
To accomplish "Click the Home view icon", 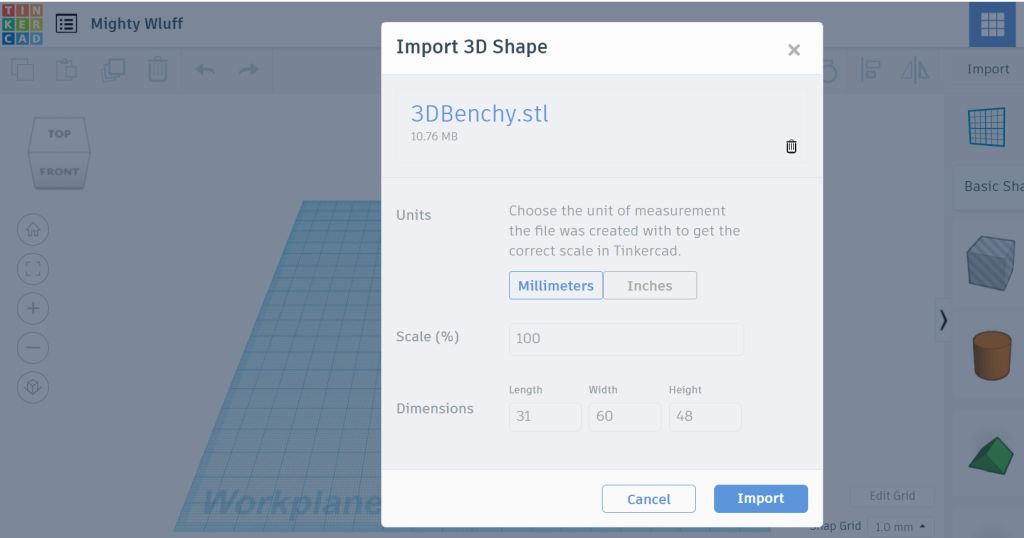I will point(33,229).
